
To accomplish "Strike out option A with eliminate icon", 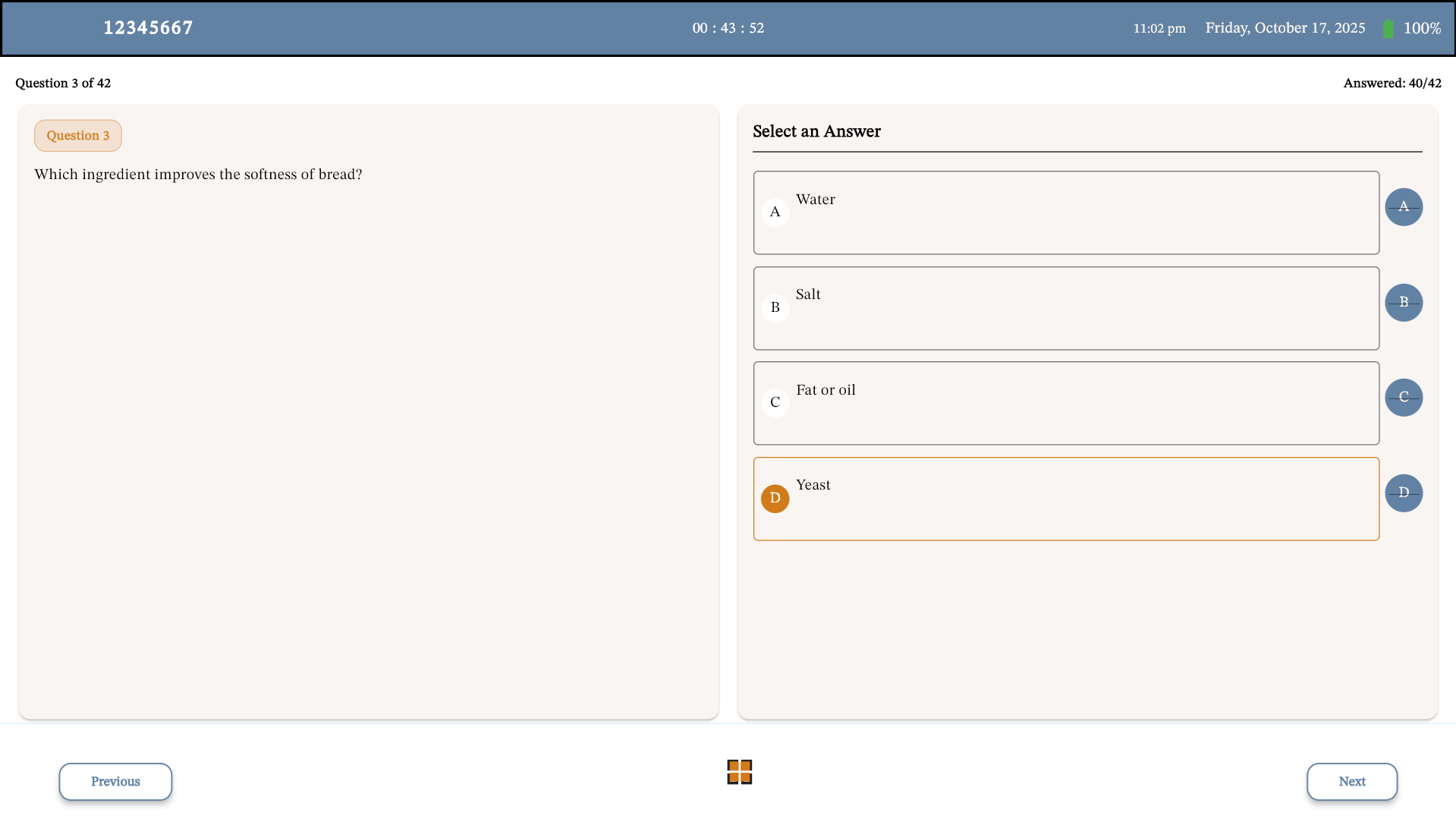I will (x=1403, y=207).
